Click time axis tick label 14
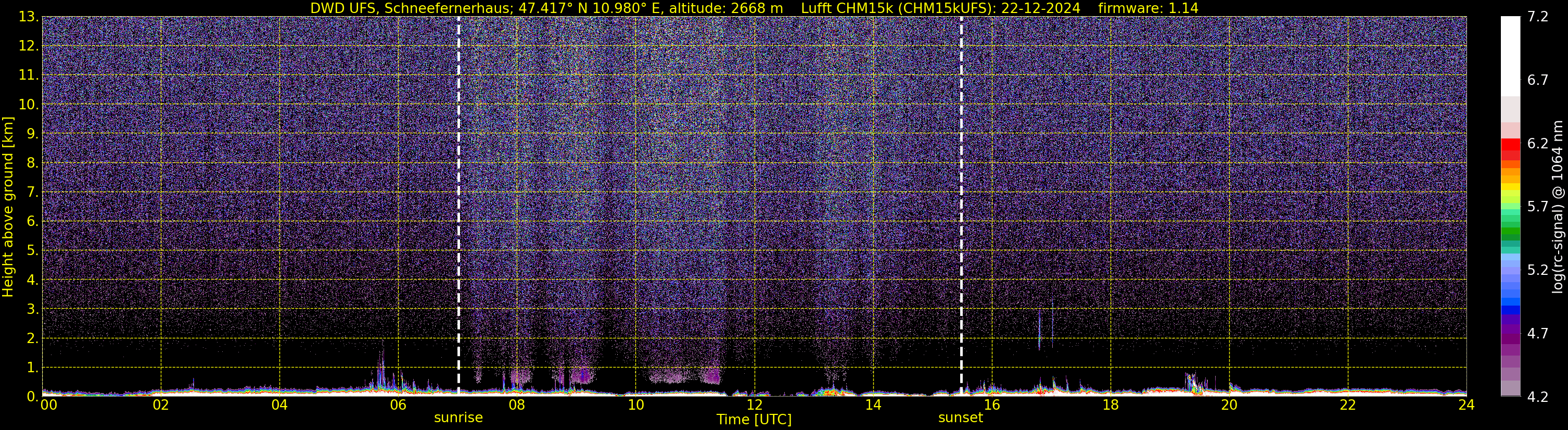This screenshot has height=430, width=1568. click(x=873, y=406)
